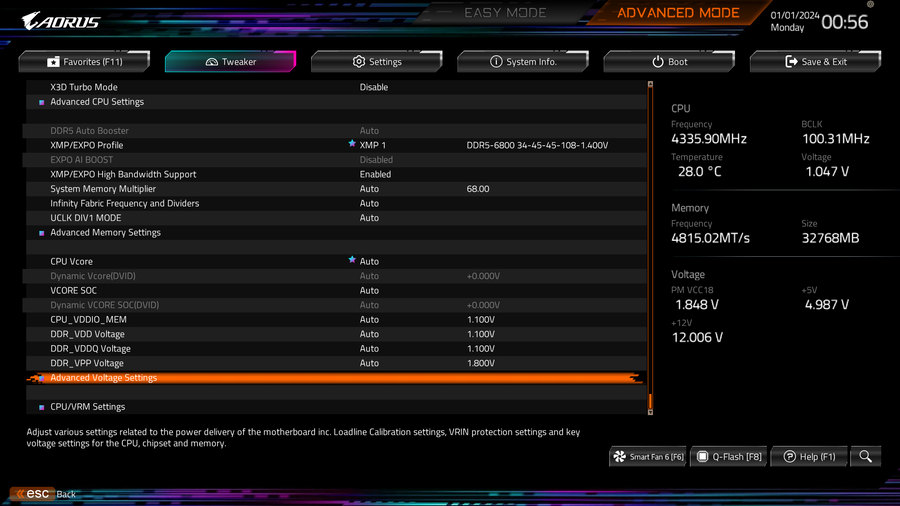Select the grayed EXPO AI BOOST row
The image size is (900, 506).
coord(336,160)
